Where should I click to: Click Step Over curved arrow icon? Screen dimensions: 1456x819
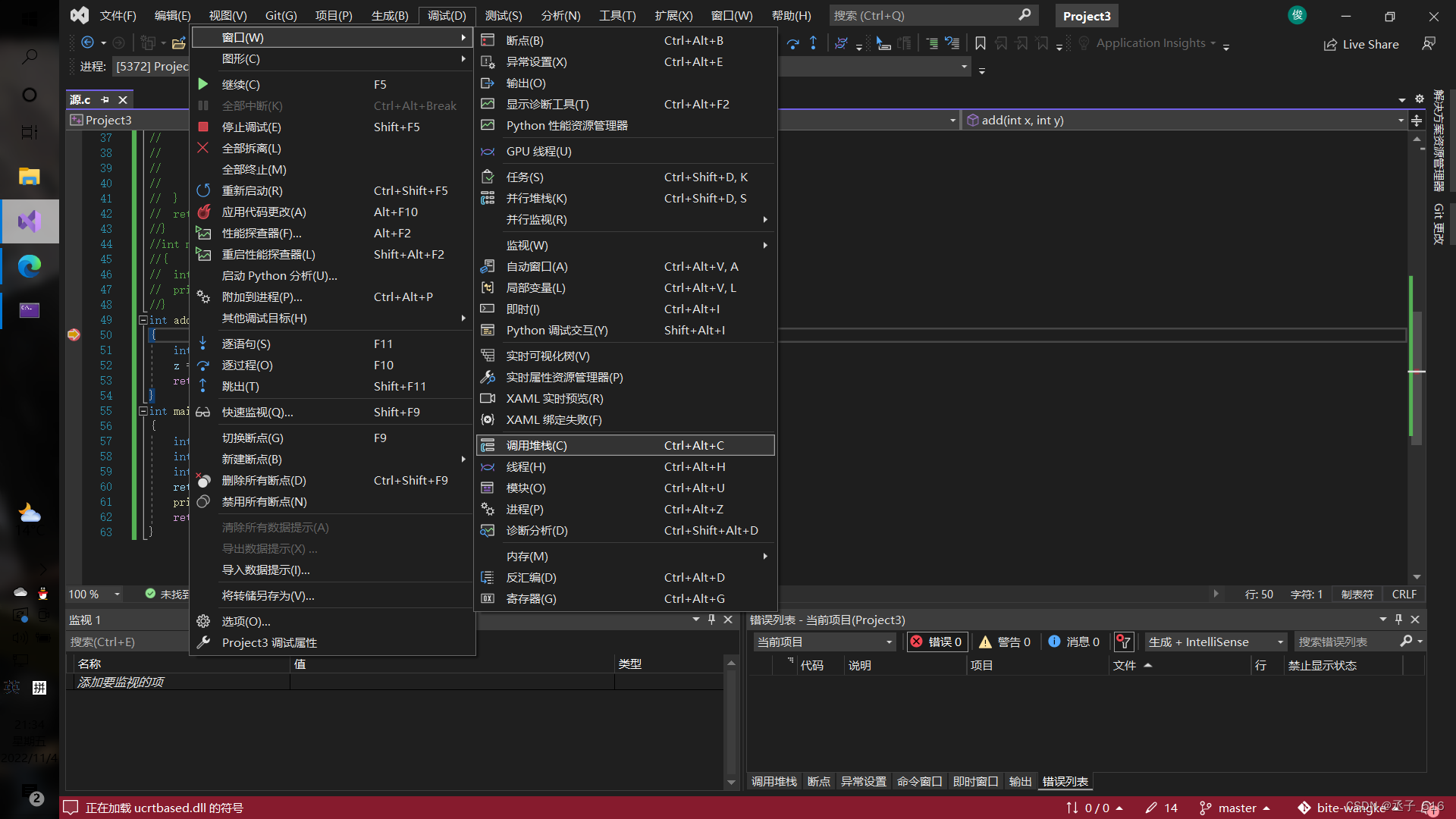(x=202, y=365)
